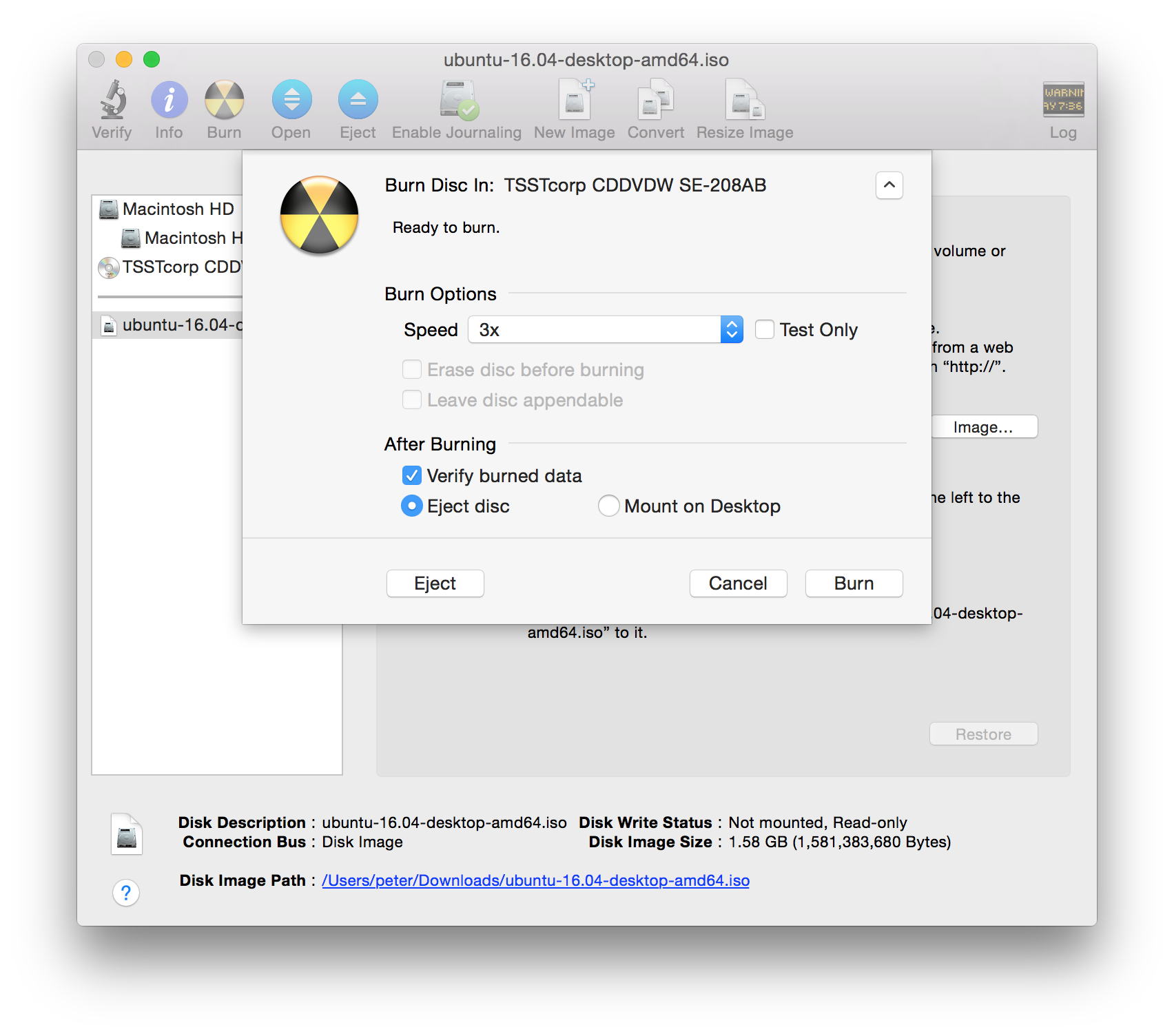The image size is (1174, 1036).
Task: Select the Macintosh HD sub-volume in the sidebar
Action: tap(182, 238)
